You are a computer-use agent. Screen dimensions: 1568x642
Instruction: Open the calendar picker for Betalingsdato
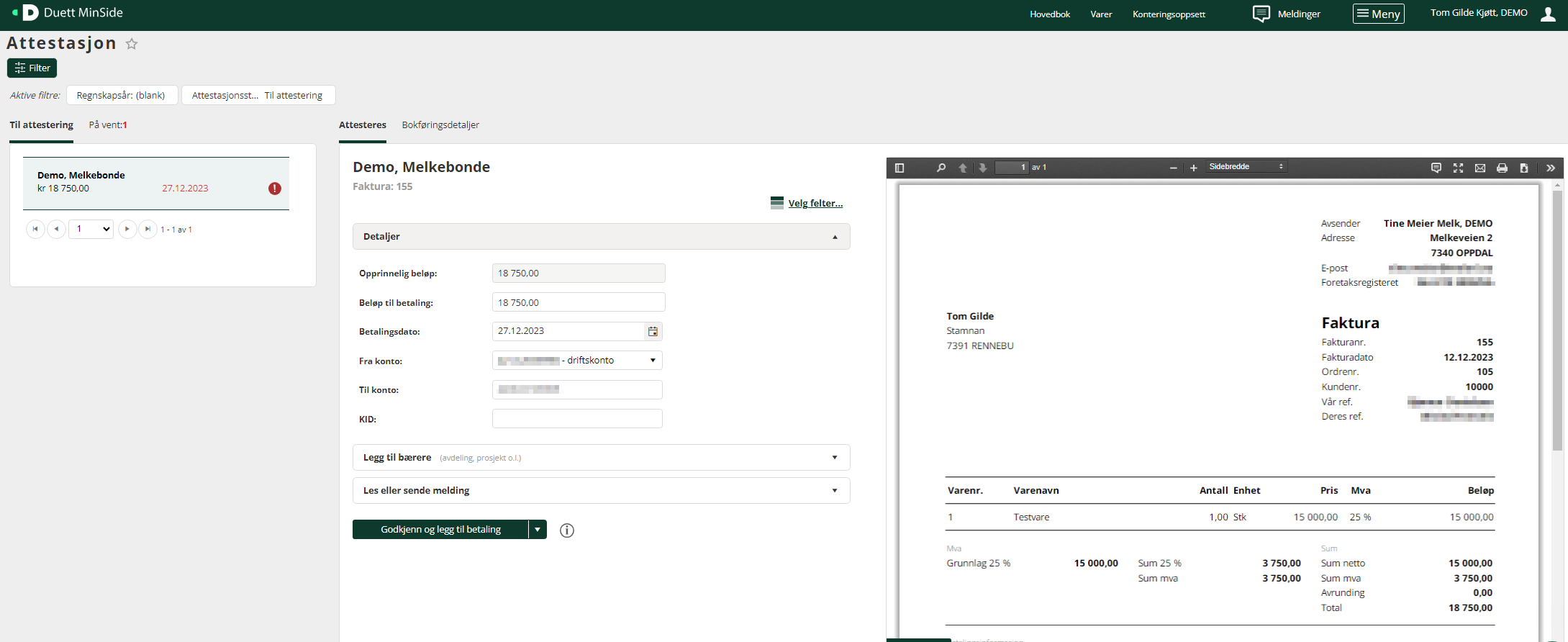point(653,331)
